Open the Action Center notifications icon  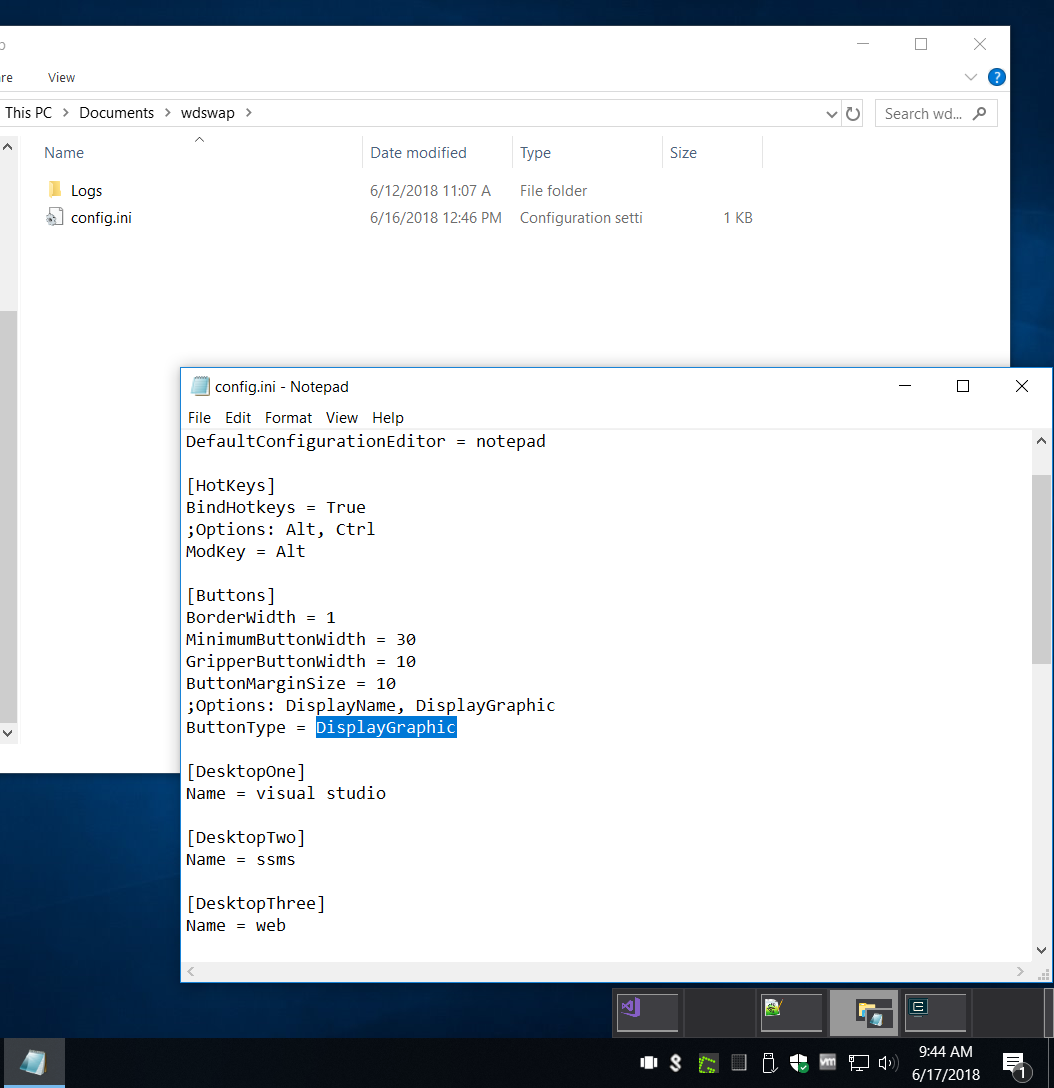click(x=1014, y=1065)
